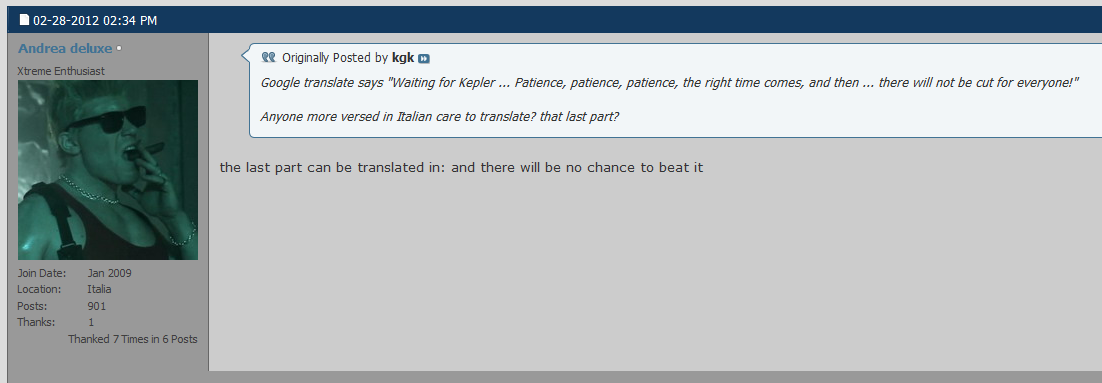This screenshot has width=1102, height=383.
Task: Click the quoted Google translate sentence
Action: 669,82
